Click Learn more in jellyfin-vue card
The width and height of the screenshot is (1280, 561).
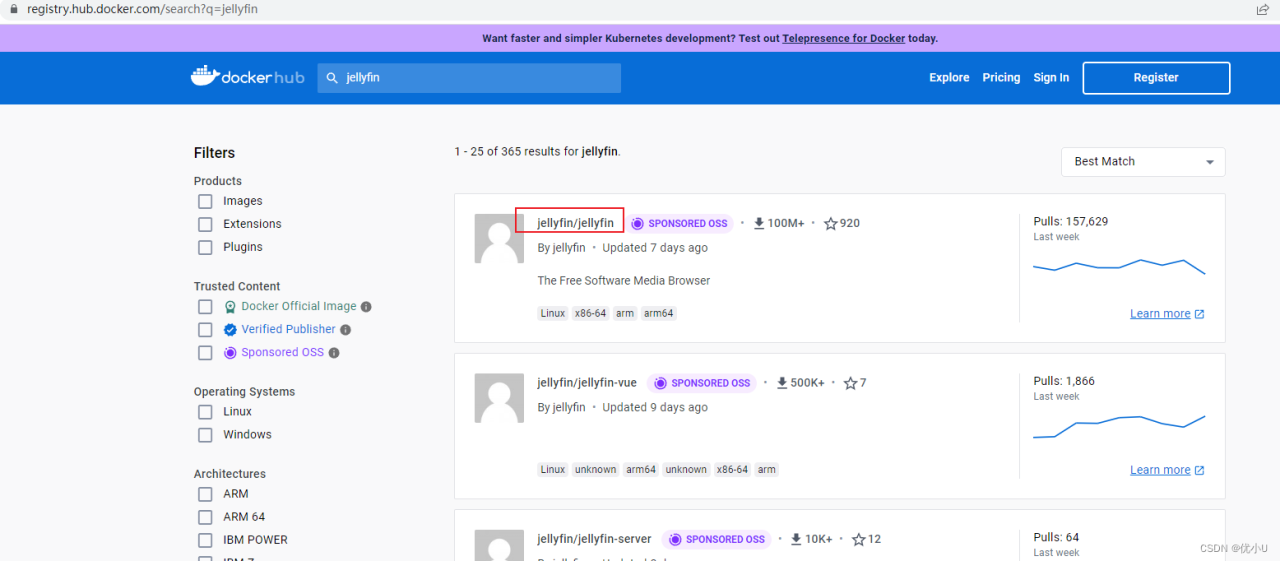[x=1160, y=470]
